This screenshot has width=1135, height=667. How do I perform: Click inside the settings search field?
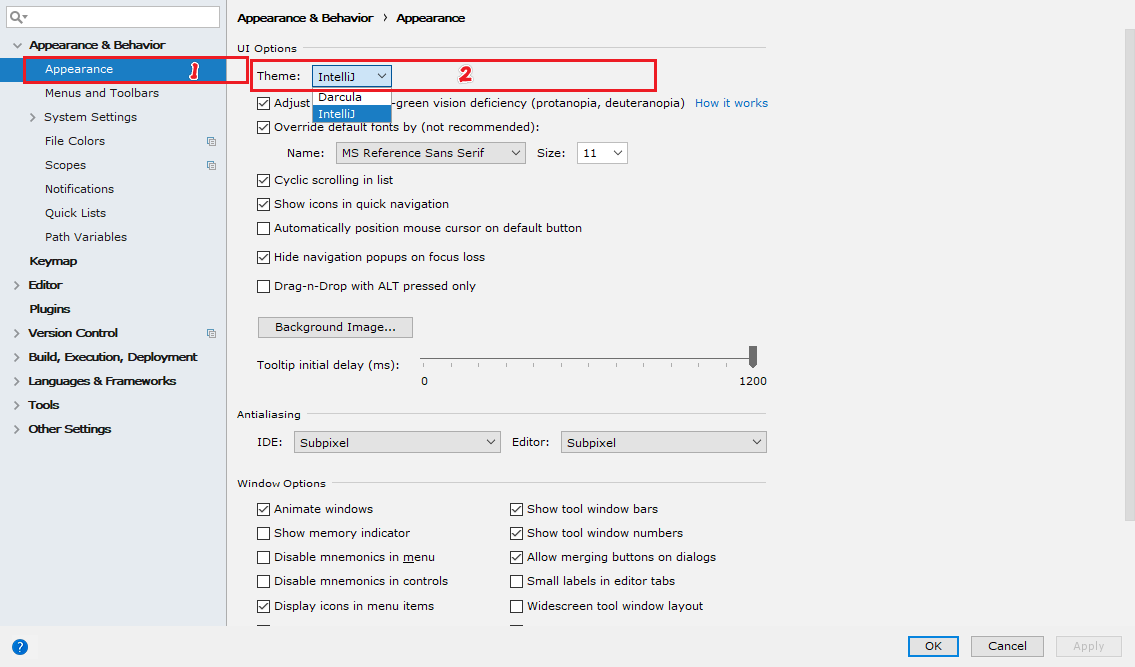pyautogui.click(x=113, y=17)
